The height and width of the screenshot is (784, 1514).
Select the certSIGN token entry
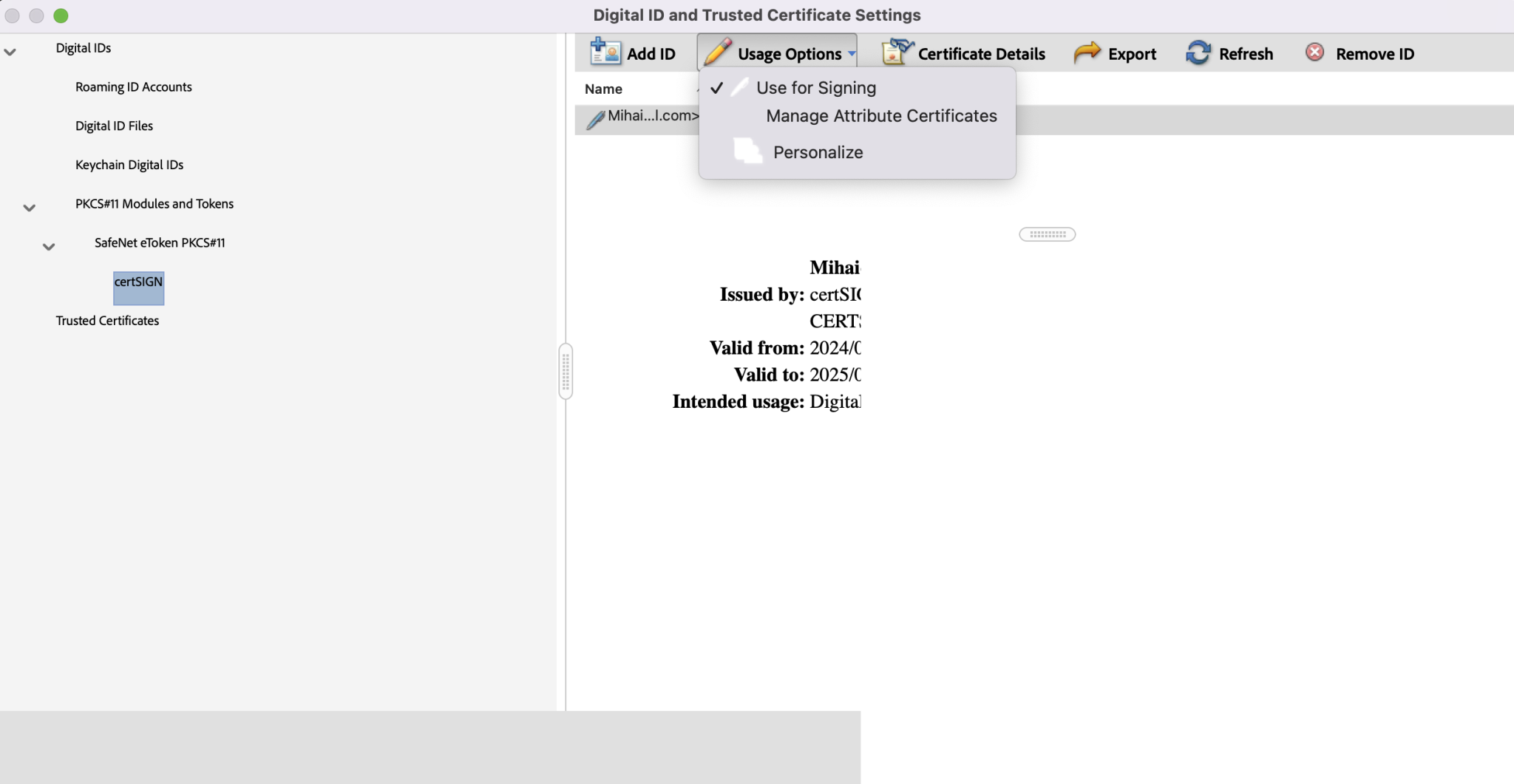click(x=138, y=282)
